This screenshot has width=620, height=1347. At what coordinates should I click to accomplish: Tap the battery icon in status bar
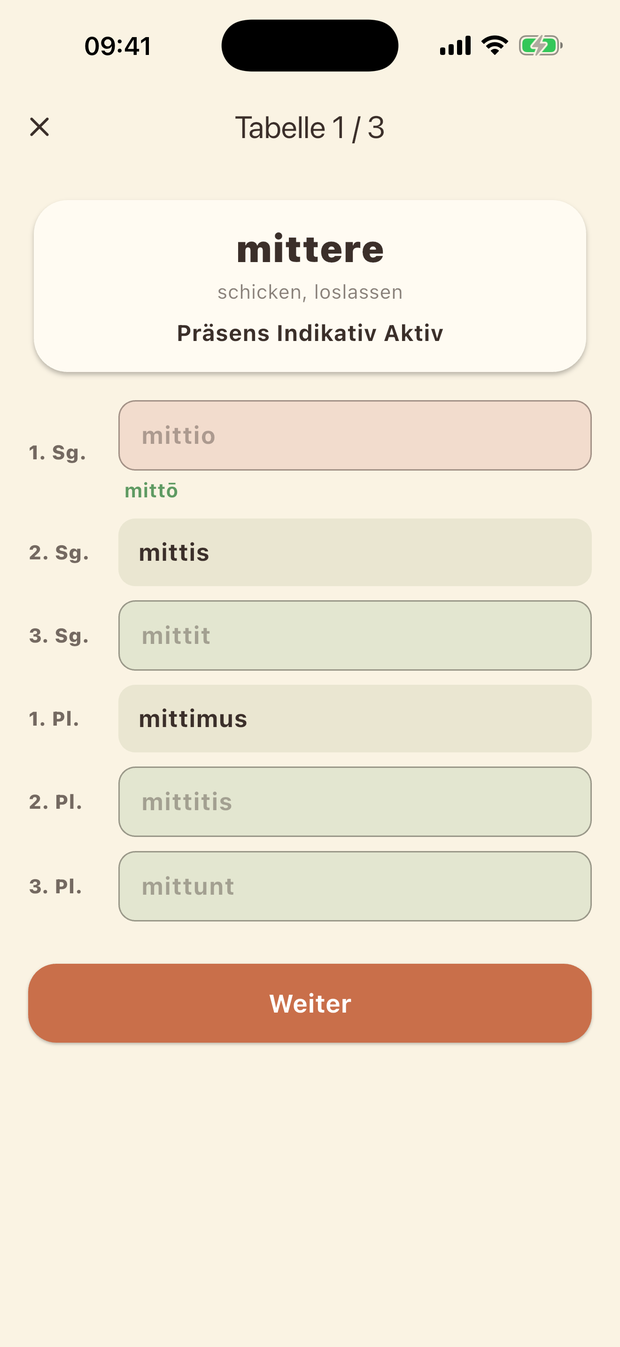(x=541, y=45)
